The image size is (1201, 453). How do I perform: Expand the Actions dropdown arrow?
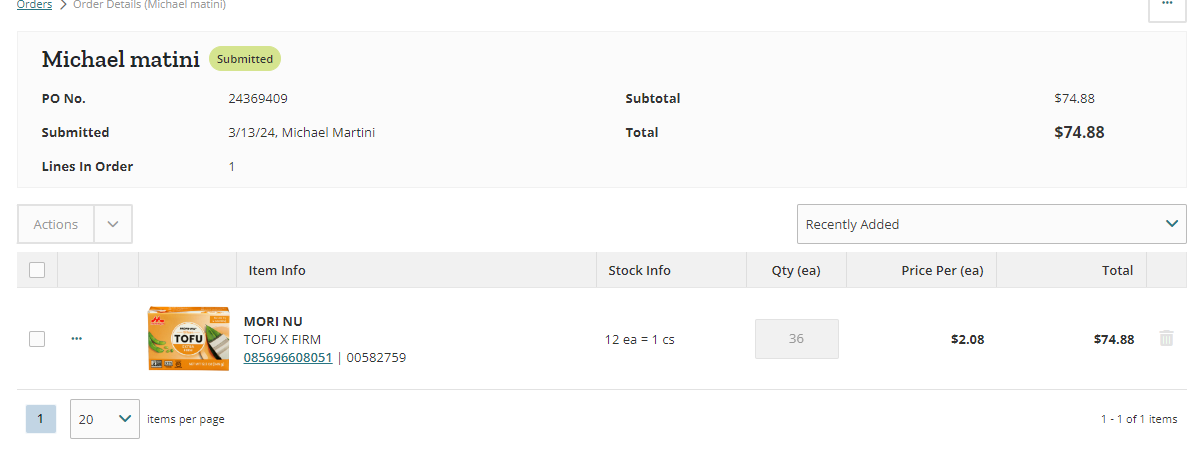coord(113,224)
